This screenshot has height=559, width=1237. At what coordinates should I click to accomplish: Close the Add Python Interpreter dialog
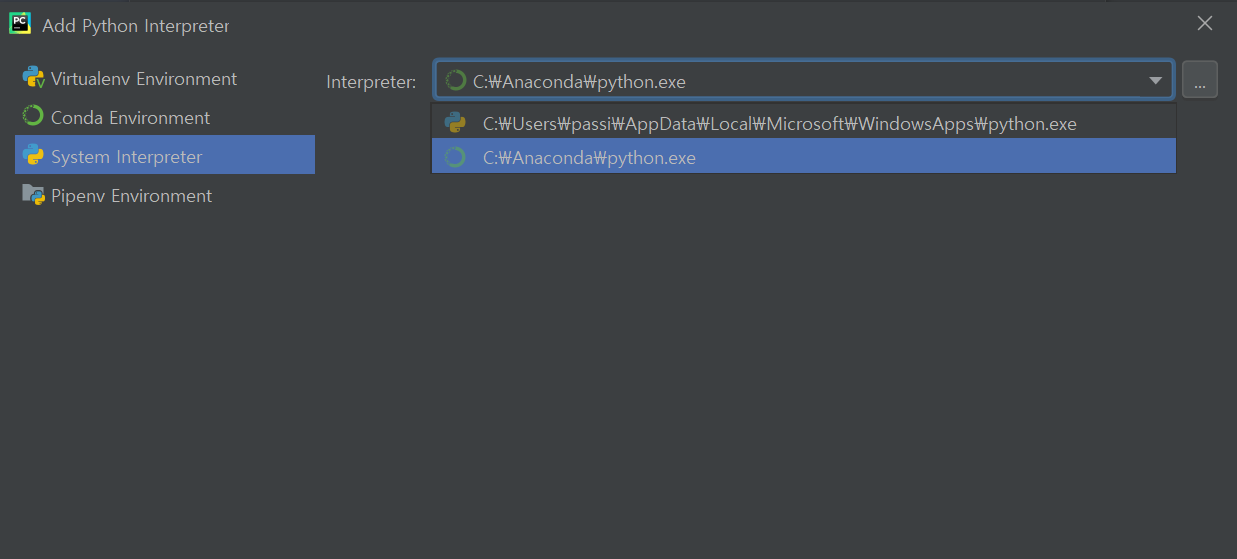pos(1205,23)
